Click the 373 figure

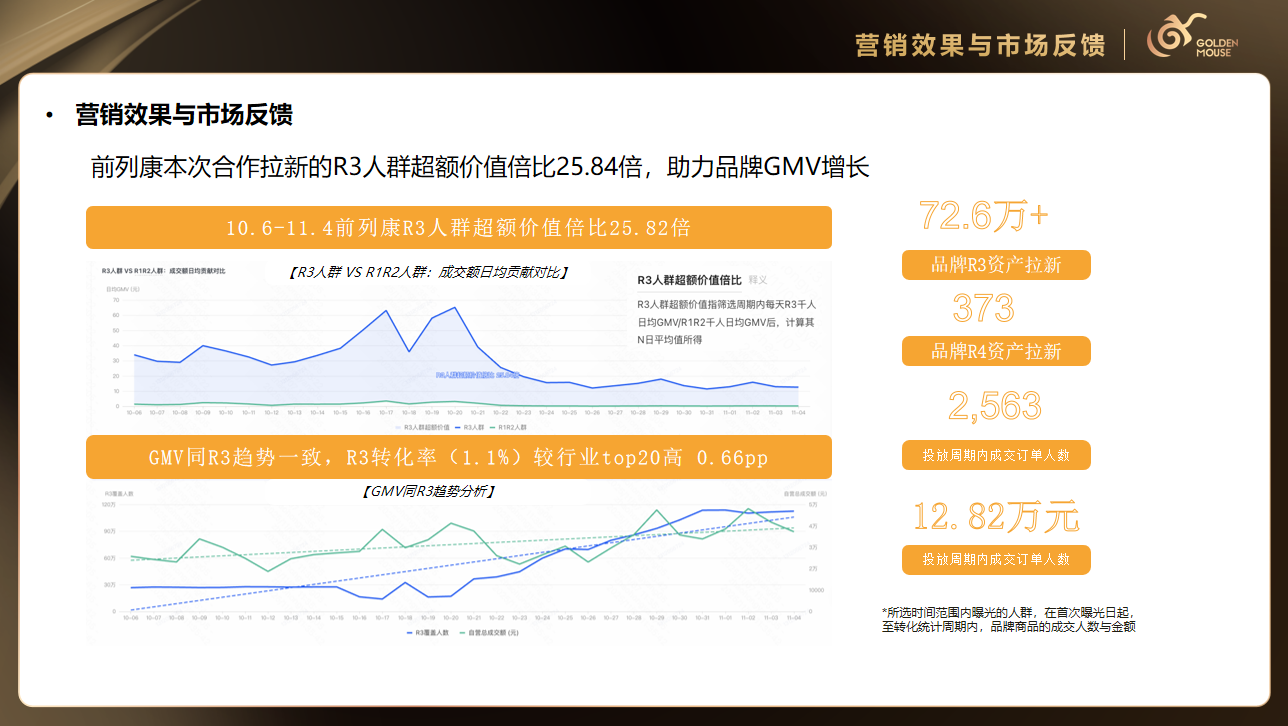(x=984, y=308)
